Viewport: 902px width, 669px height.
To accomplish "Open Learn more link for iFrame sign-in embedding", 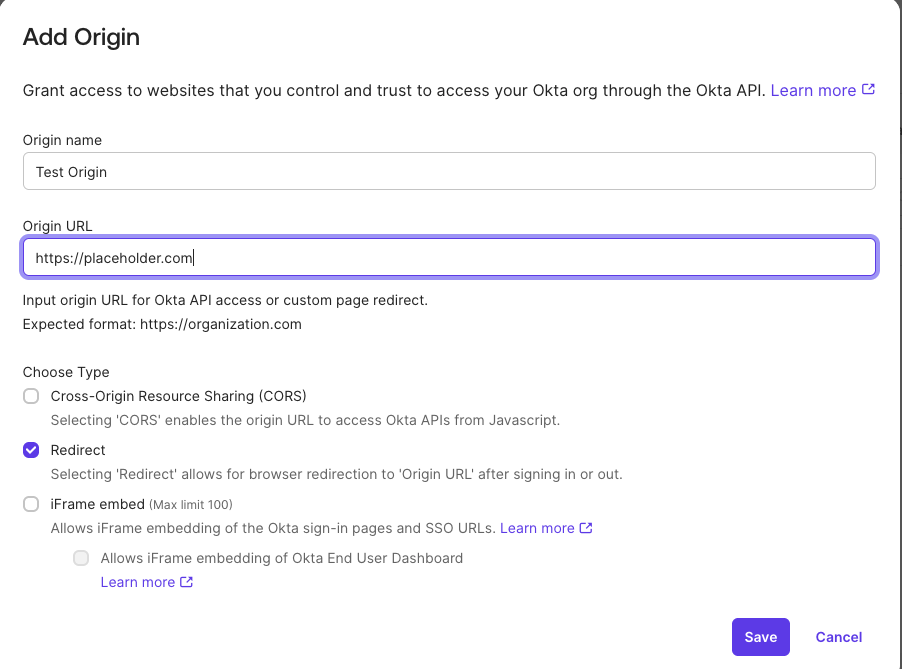I will tap(537, 528).
